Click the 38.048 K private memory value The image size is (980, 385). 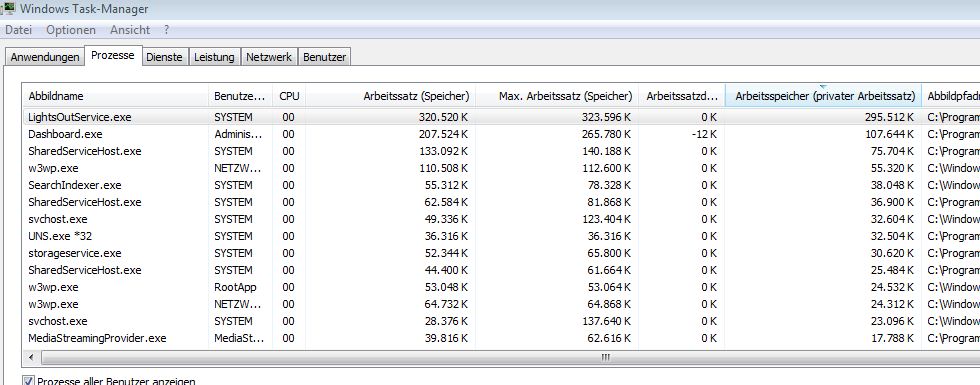tap(891, 185)
